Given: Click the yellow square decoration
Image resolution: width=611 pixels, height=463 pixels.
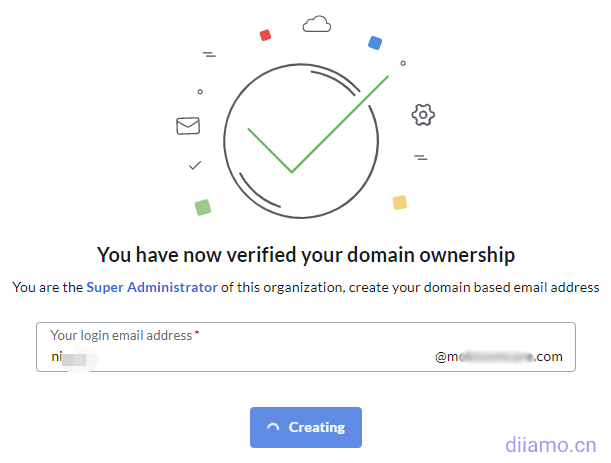Looking at the screenshot, I should pos(400,202).
